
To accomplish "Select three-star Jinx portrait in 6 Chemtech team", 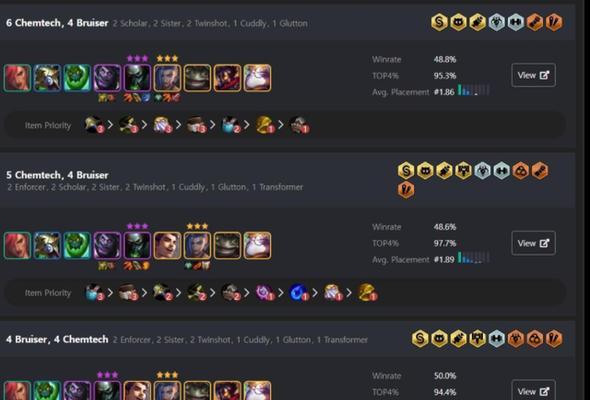I will tap(167, 78).
